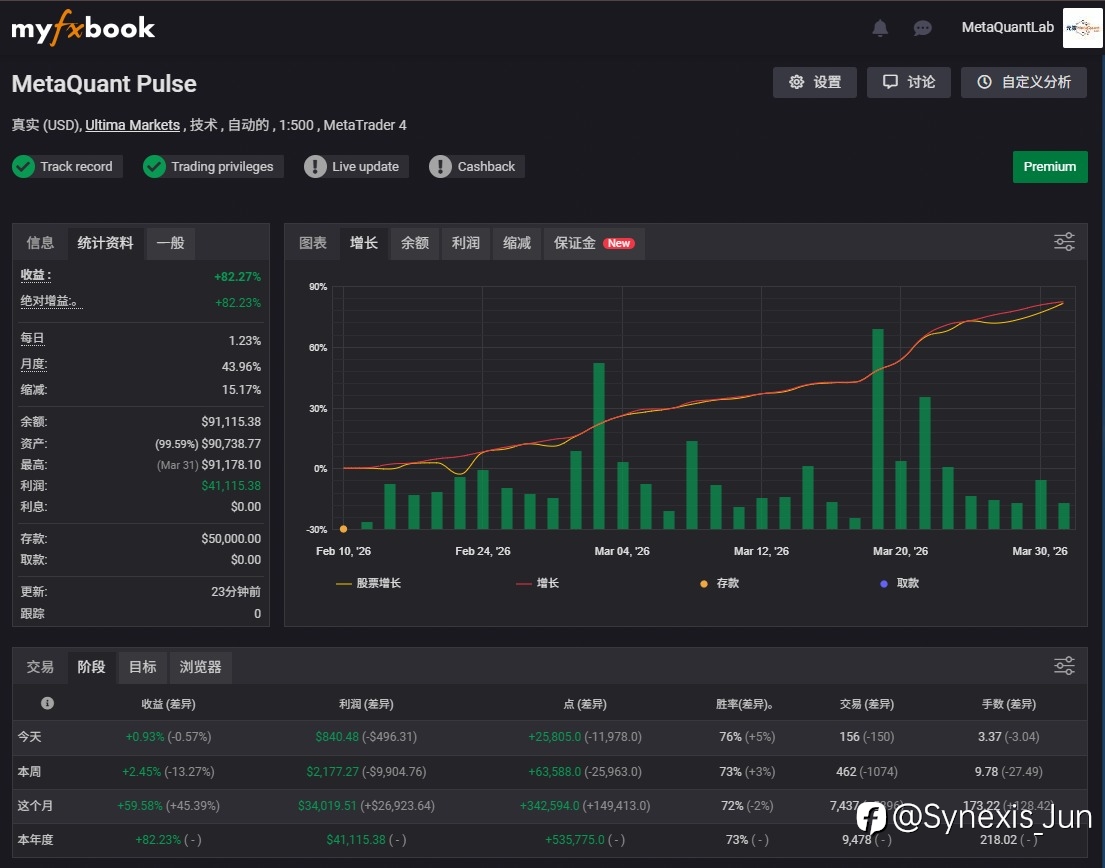This screenshot has height=868, width=1105.
Task: Click the Cashback warning icon
Action: point(440,167)
